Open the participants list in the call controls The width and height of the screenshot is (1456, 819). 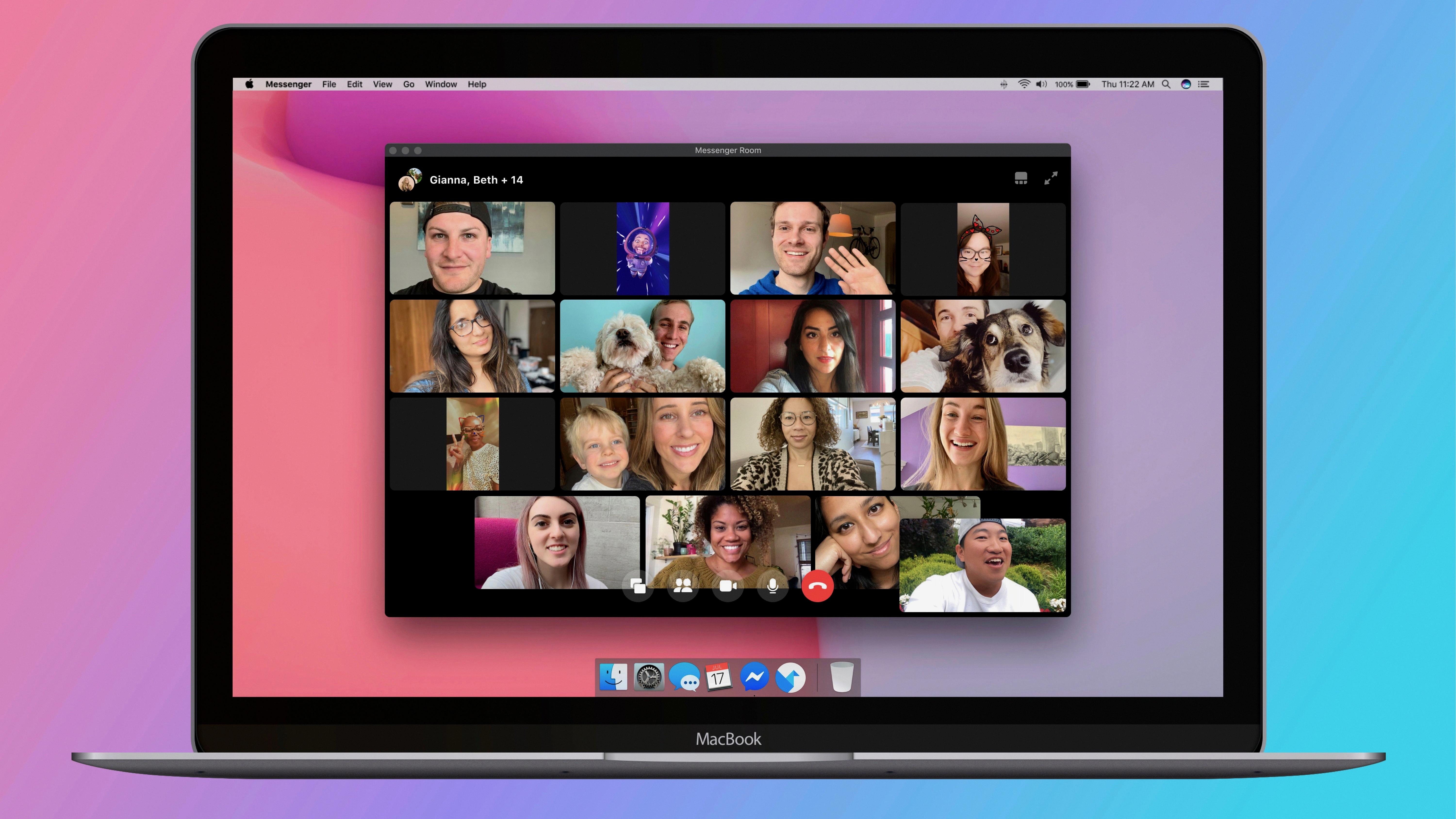pos(683,586)
